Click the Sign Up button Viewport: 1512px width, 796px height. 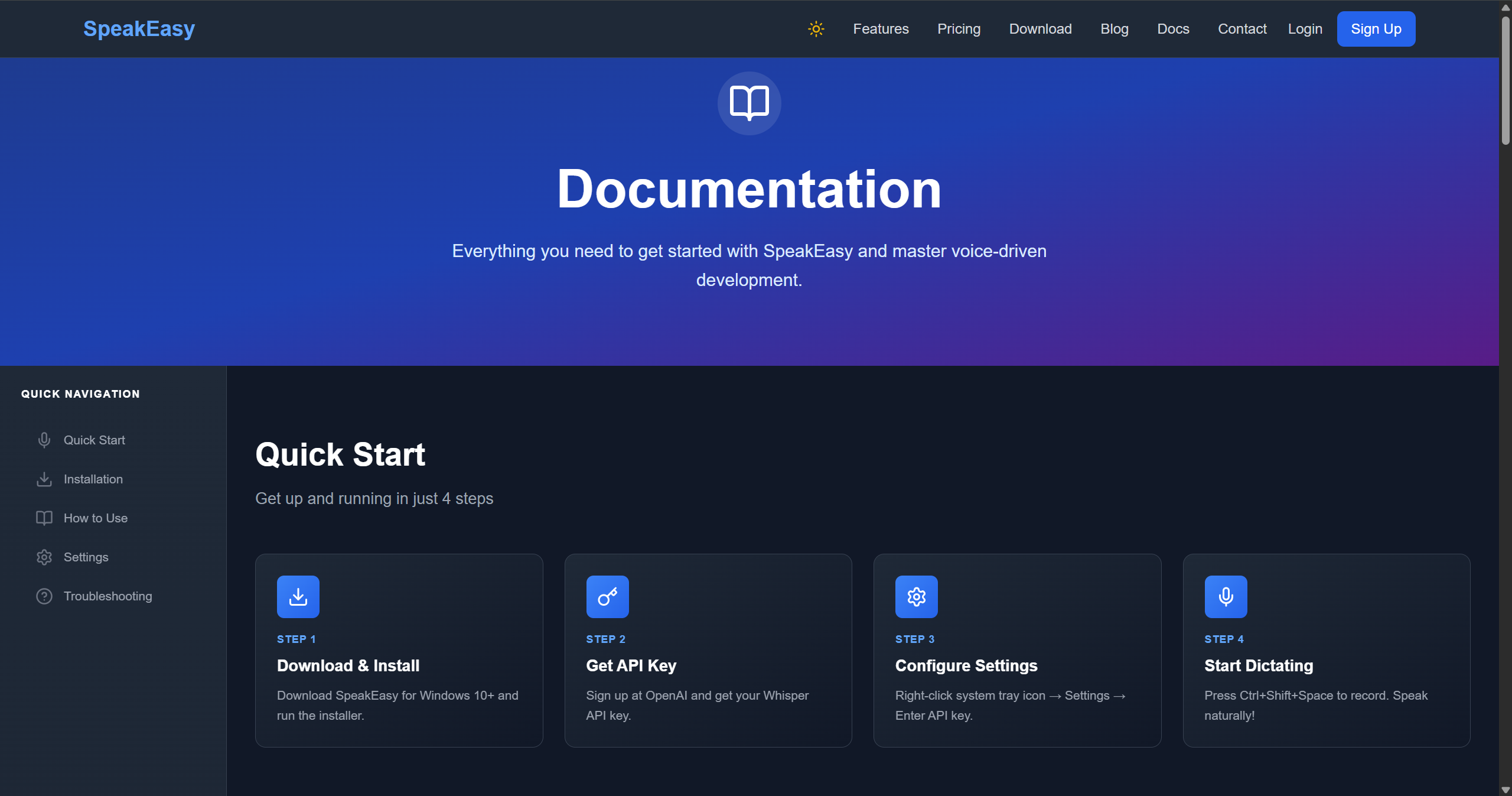coord(1376,29)
